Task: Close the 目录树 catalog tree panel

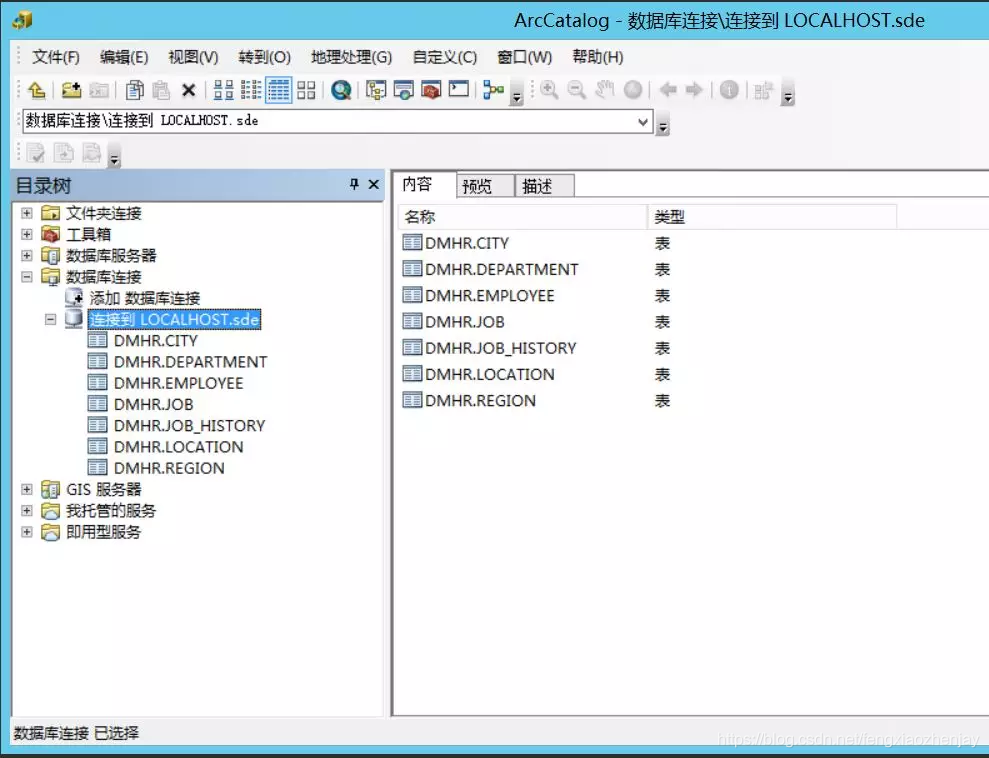Action: click(x=373, y=184)
